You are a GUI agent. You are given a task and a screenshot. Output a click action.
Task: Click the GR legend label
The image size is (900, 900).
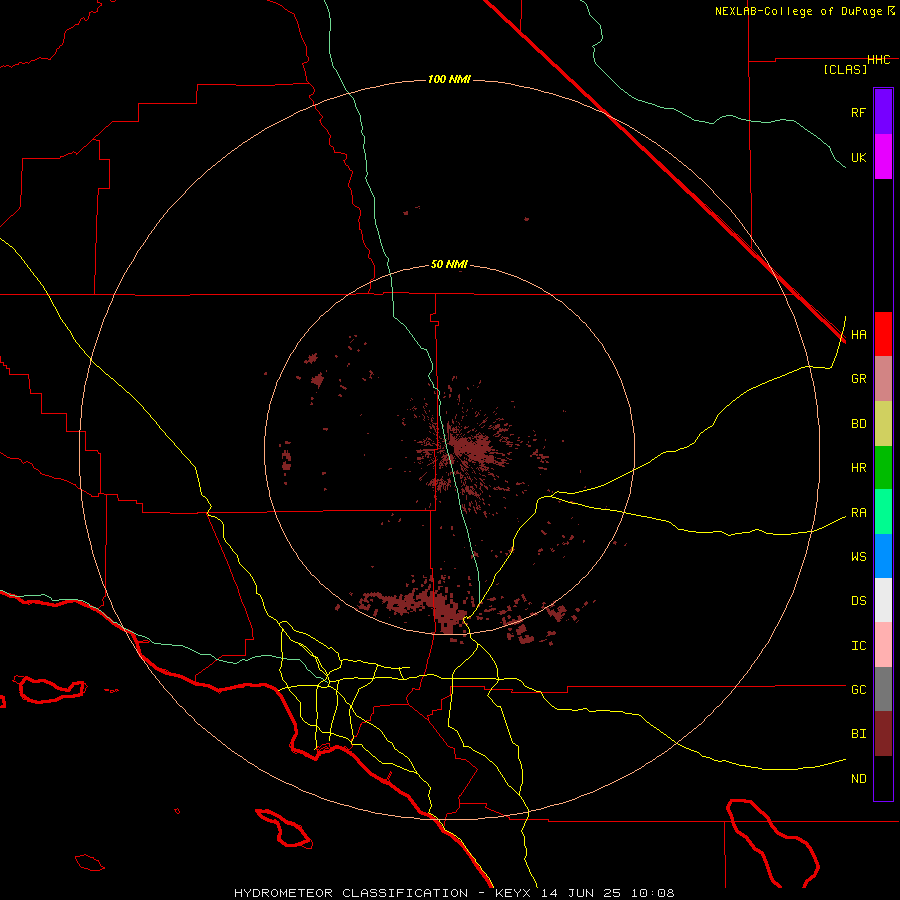click(858, 379)
